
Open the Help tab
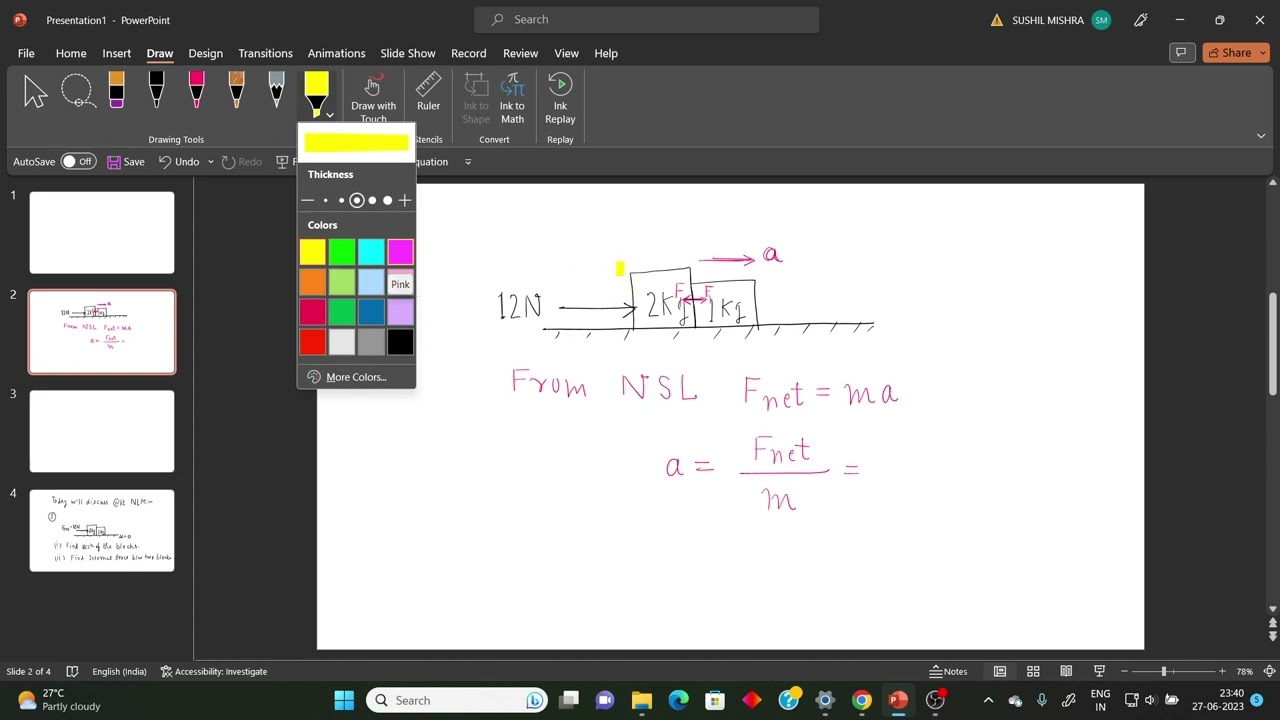[606, 53]
